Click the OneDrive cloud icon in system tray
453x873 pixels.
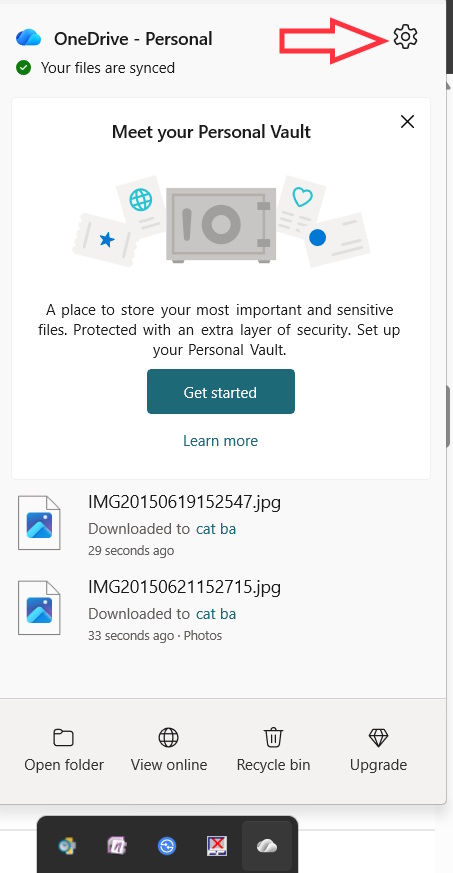(x=267, y=846)
